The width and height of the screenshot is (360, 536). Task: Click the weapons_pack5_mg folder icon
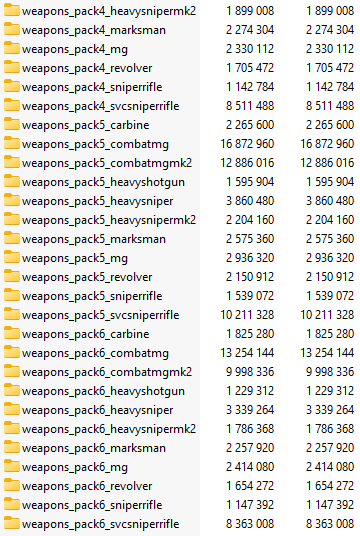(x=12, y=257)
